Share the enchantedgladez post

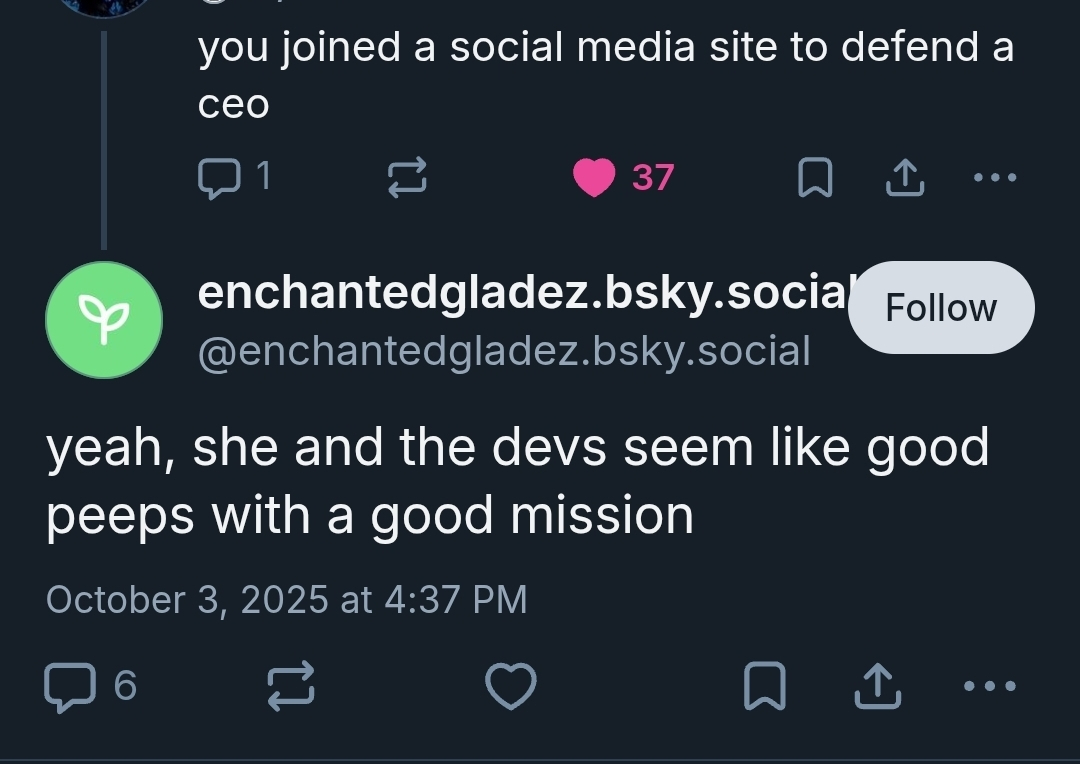(x=876, y=686)
